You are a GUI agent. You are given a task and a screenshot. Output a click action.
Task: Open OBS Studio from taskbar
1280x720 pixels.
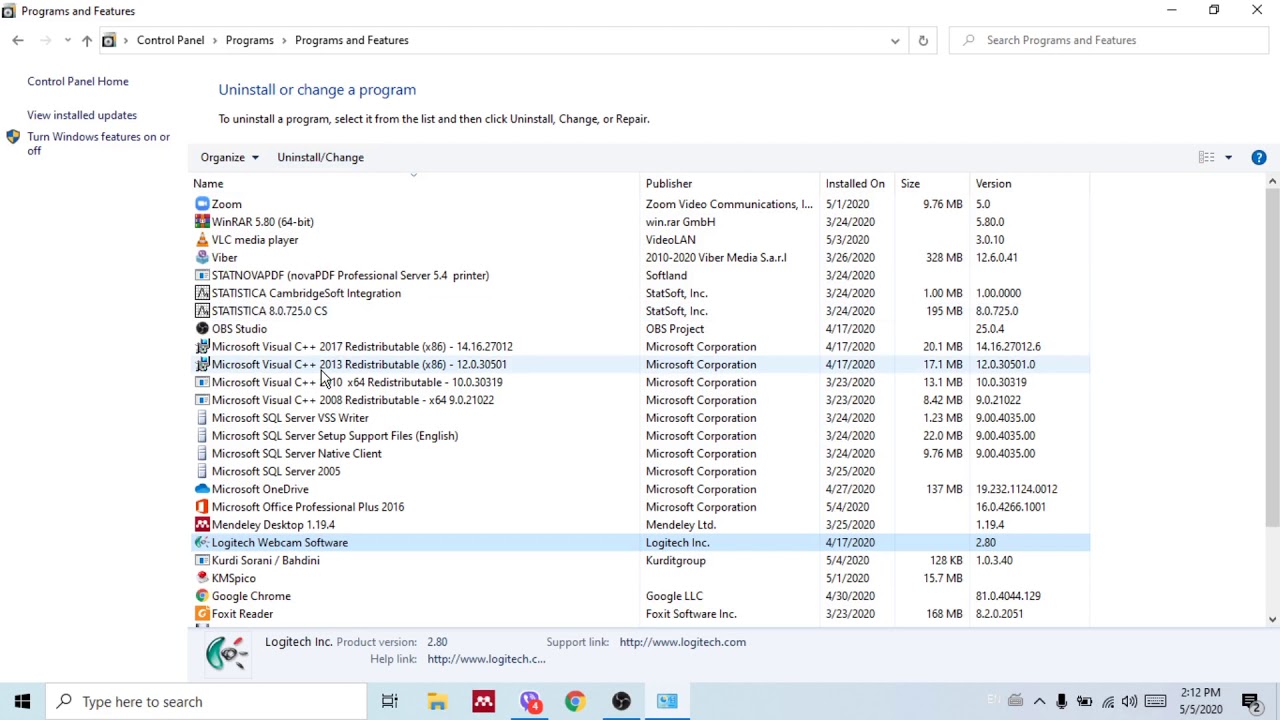621,701
